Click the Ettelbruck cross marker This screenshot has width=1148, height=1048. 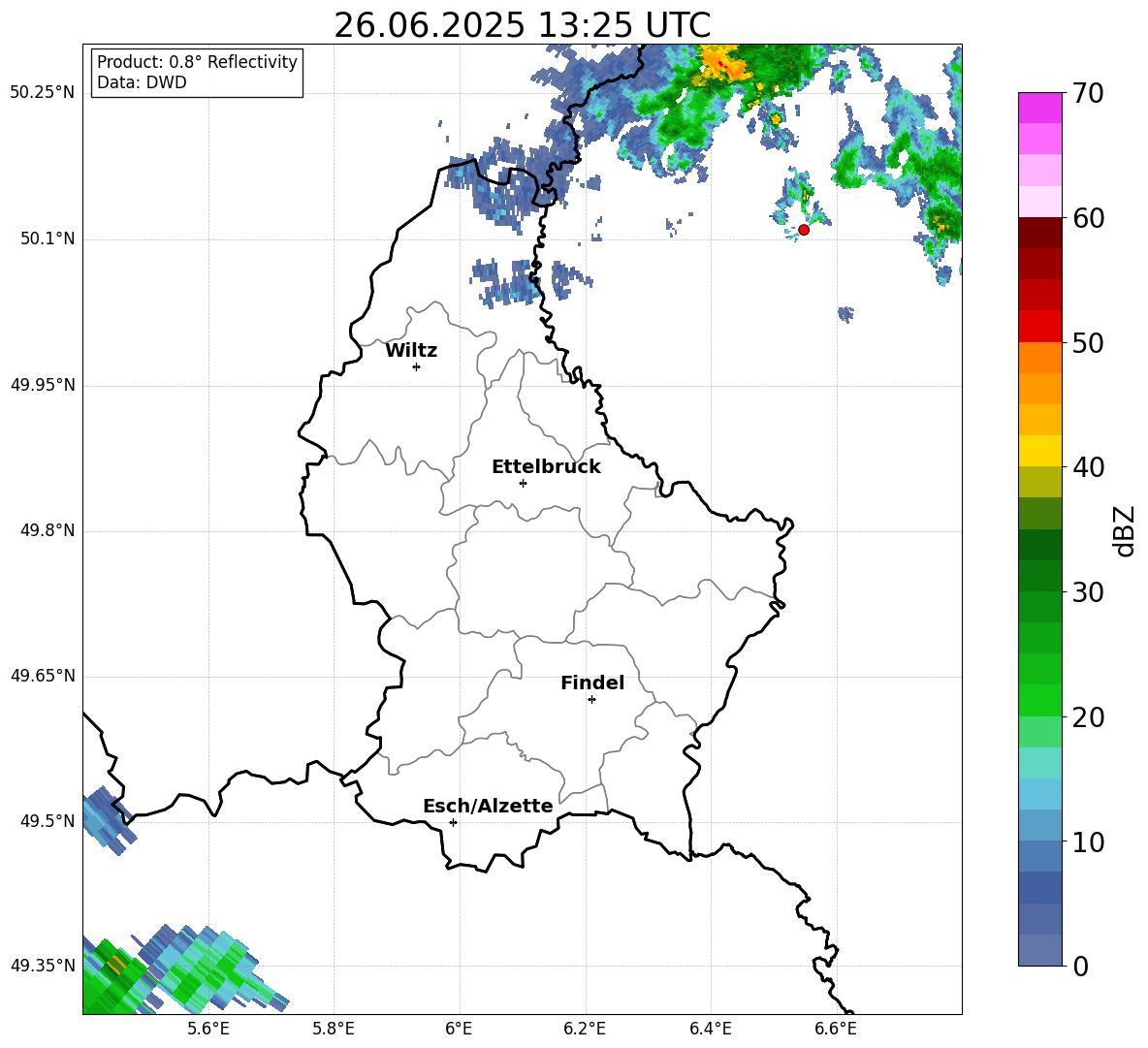523,483
